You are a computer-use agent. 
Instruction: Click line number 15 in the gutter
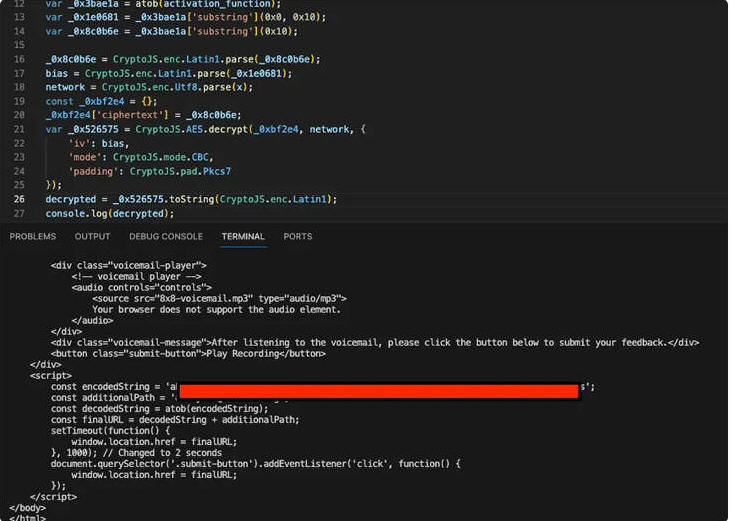(x=19, y=45)
